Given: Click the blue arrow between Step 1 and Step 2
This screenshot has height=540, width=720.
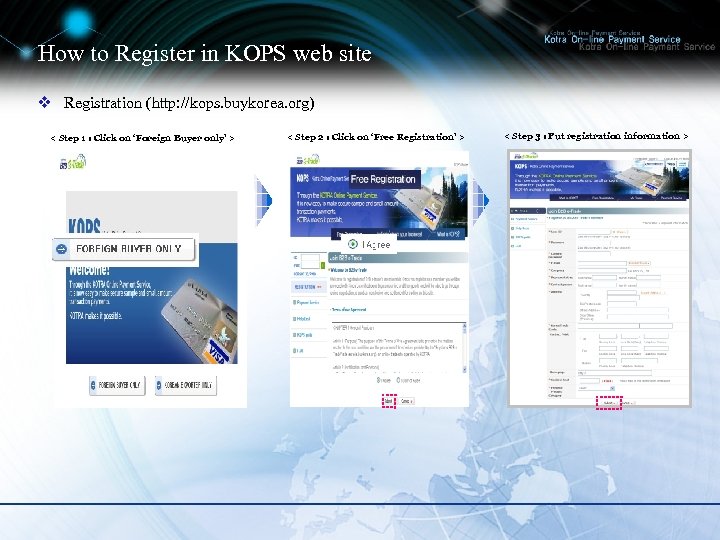Looking at the screenshot, I should coord(264,201).
